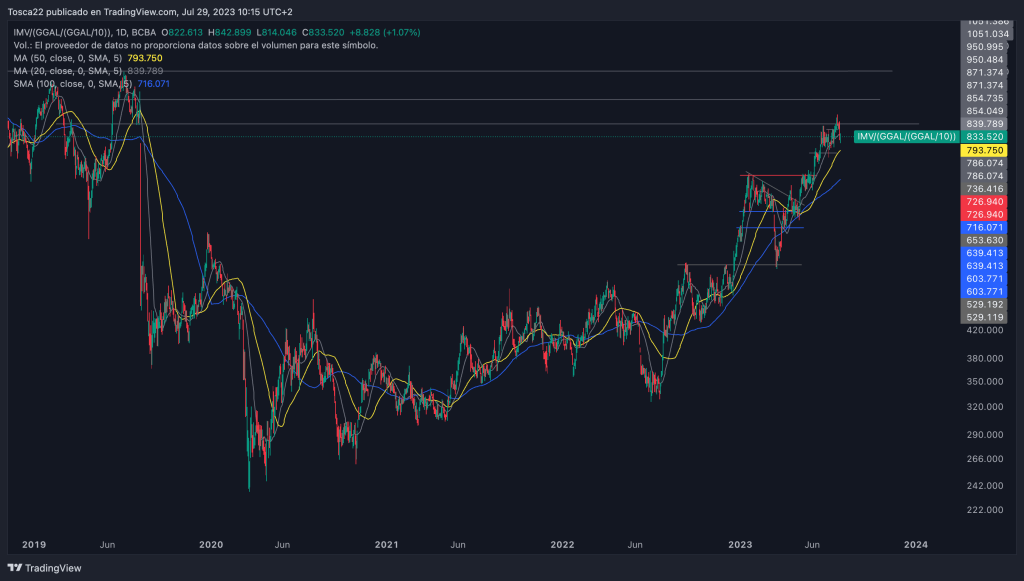Click the yellow 793.750 label on price axis
Image resolution: width=1024 pixels, height=581 pixels.
[x=984, y=150]
